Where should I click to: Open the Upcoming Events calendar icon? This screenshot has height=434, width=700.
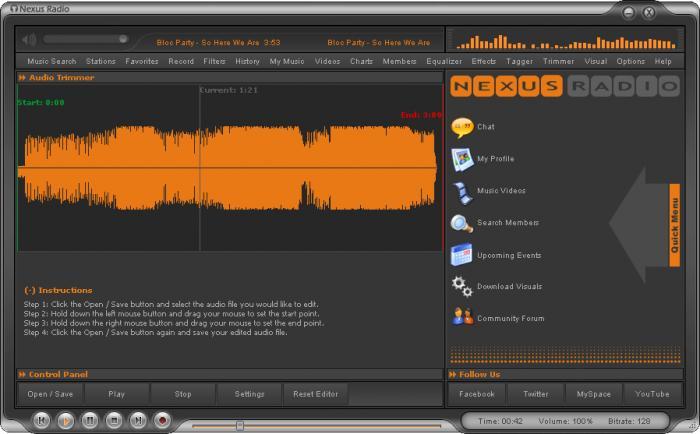(461, 255)
